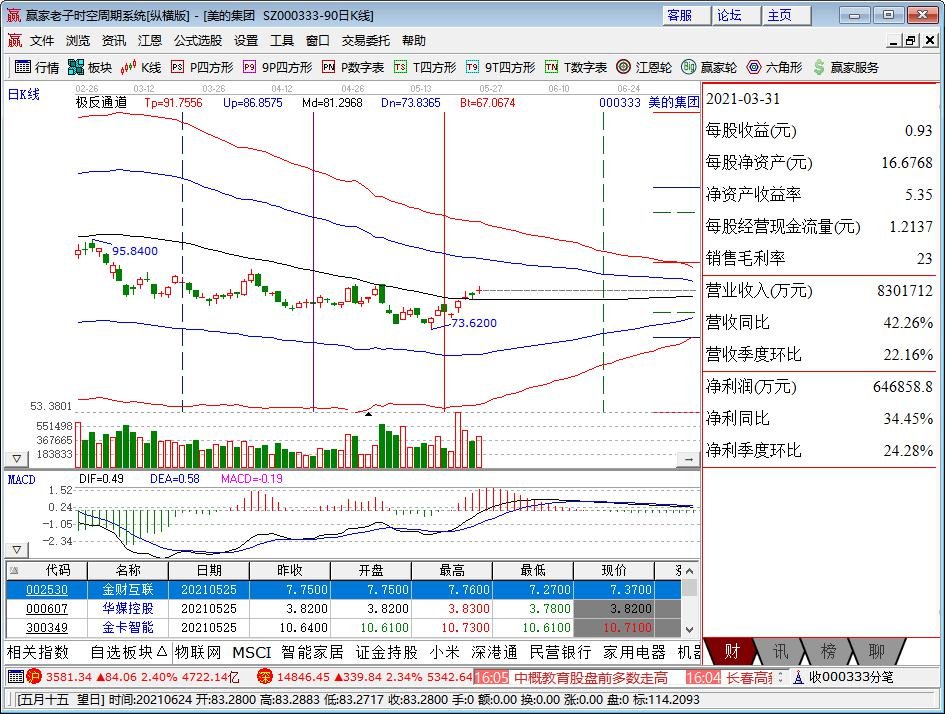Viewport: 945px width, 714px height.
Task: Click the calculator icon in the status bar
Action: (x=16, y=677)
